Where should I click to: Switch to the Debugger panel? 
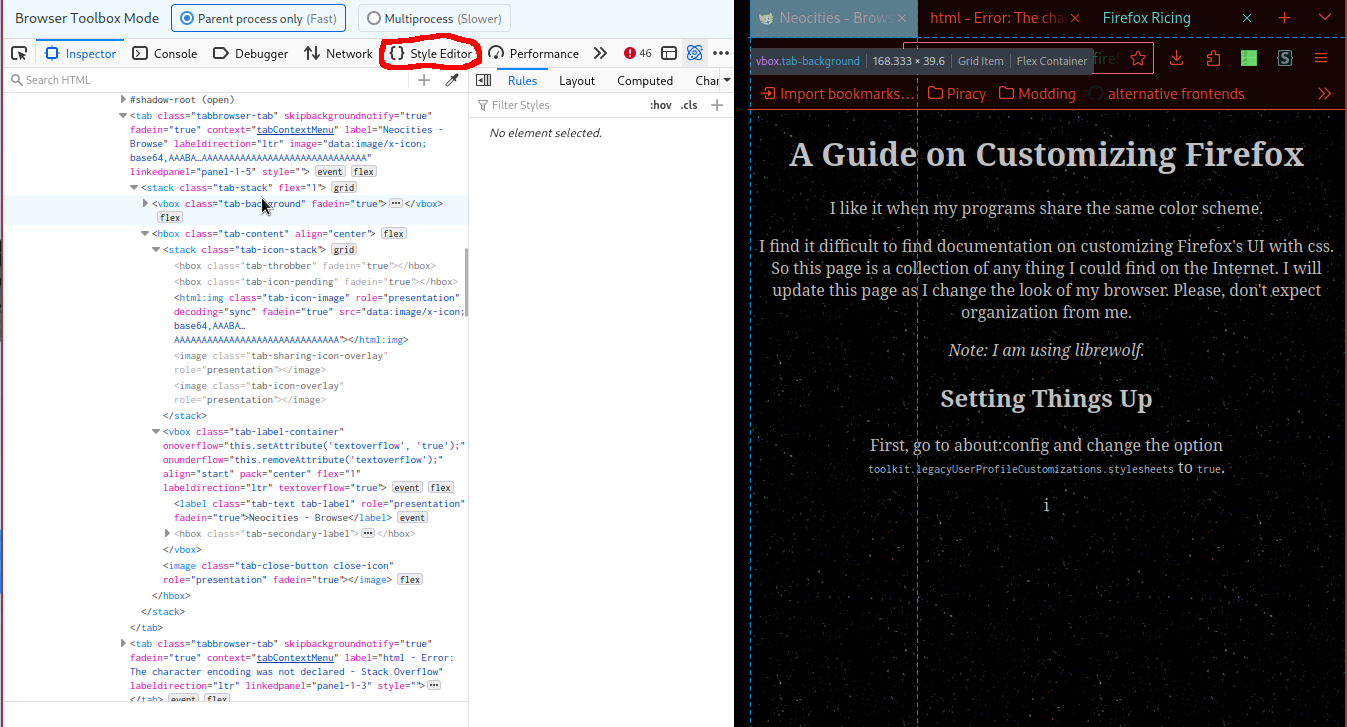[250, 53]
